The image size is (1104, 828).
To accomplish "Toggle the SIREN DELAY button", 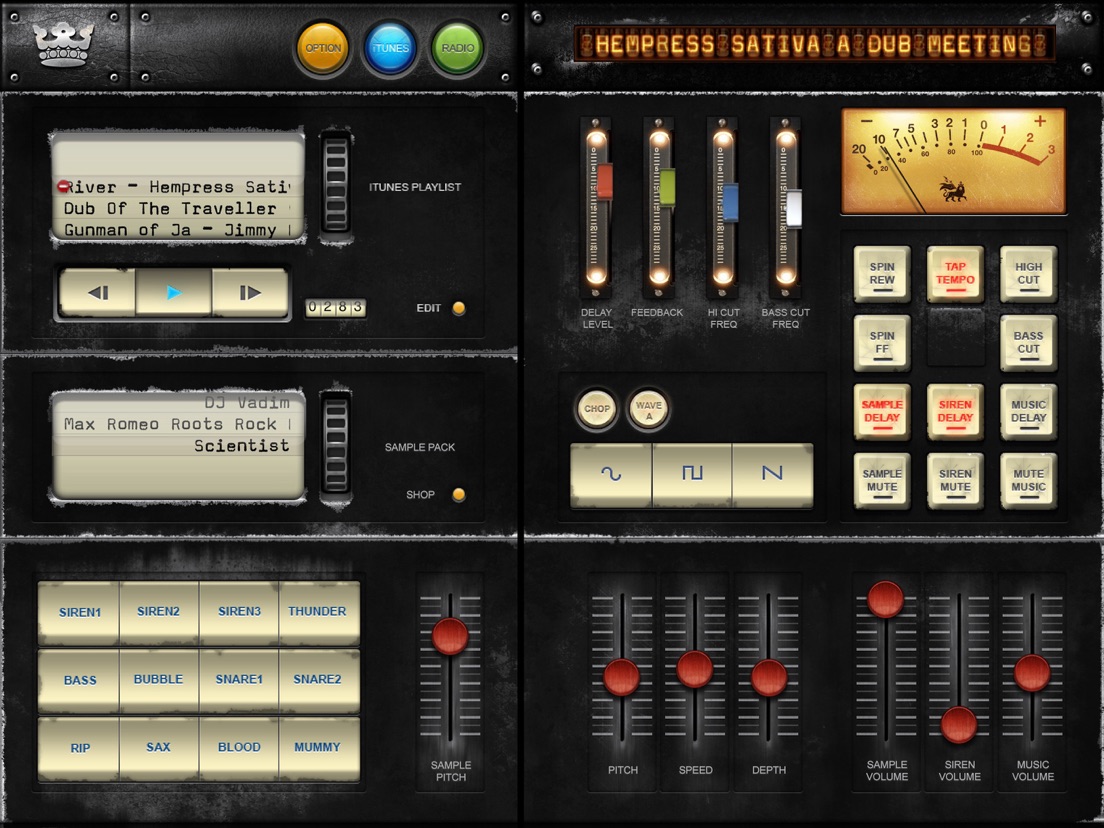I will [955, 412].
